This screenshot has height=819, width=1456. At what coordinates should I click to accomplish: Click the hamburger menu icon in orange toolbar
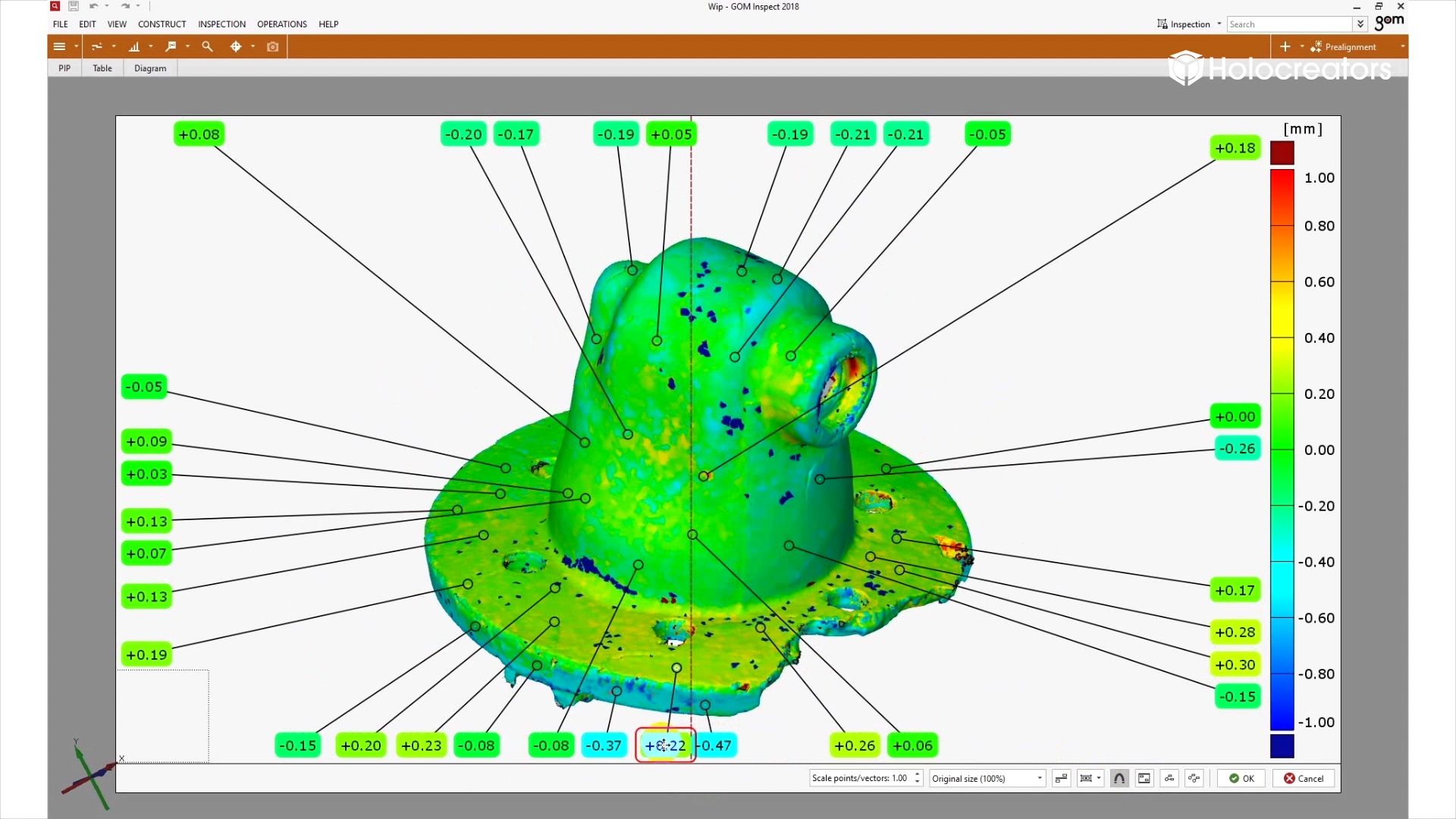point(59,47)
